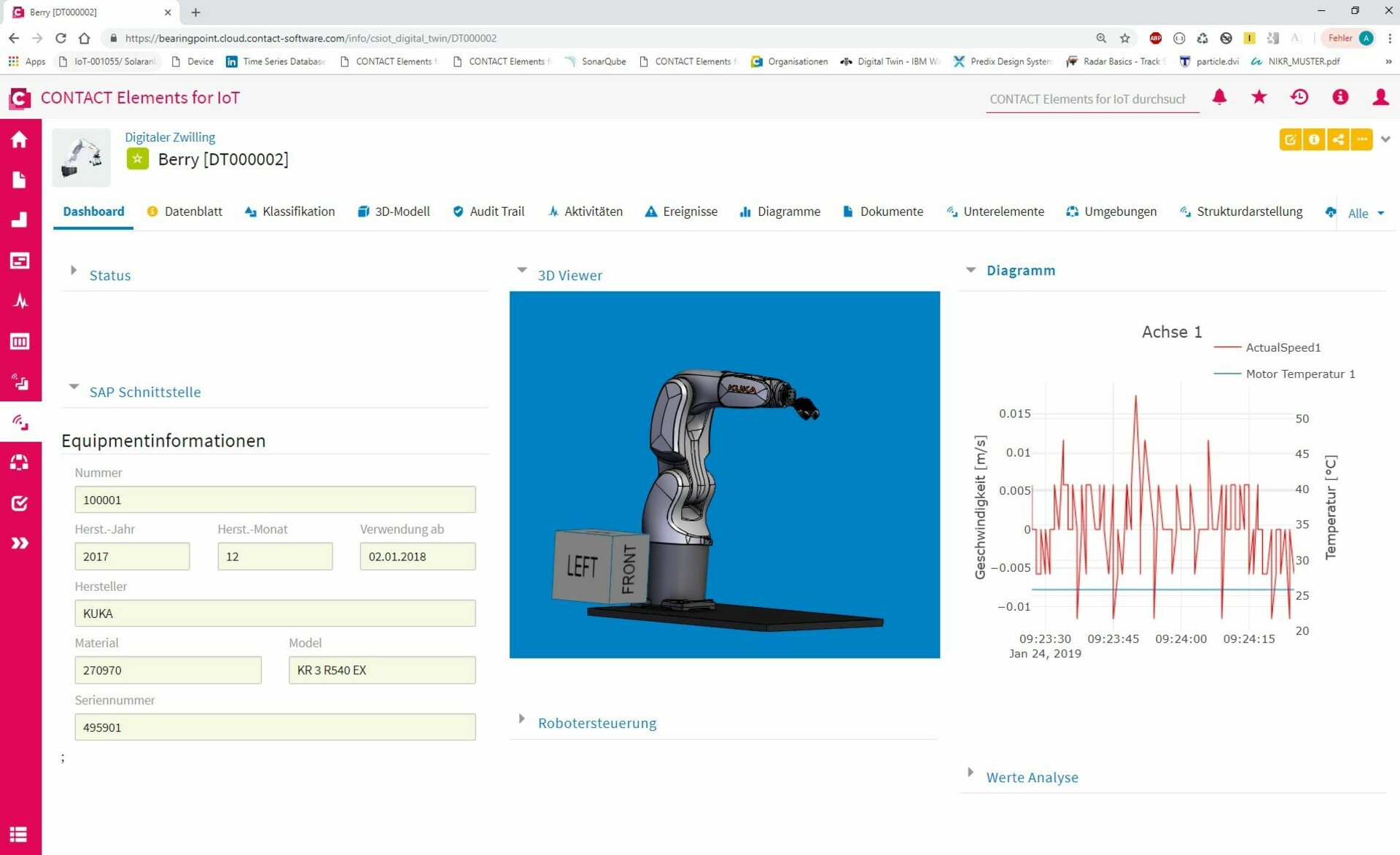Open history clock icon in header
The image size is (1400, 855).
click(1299, 97)
